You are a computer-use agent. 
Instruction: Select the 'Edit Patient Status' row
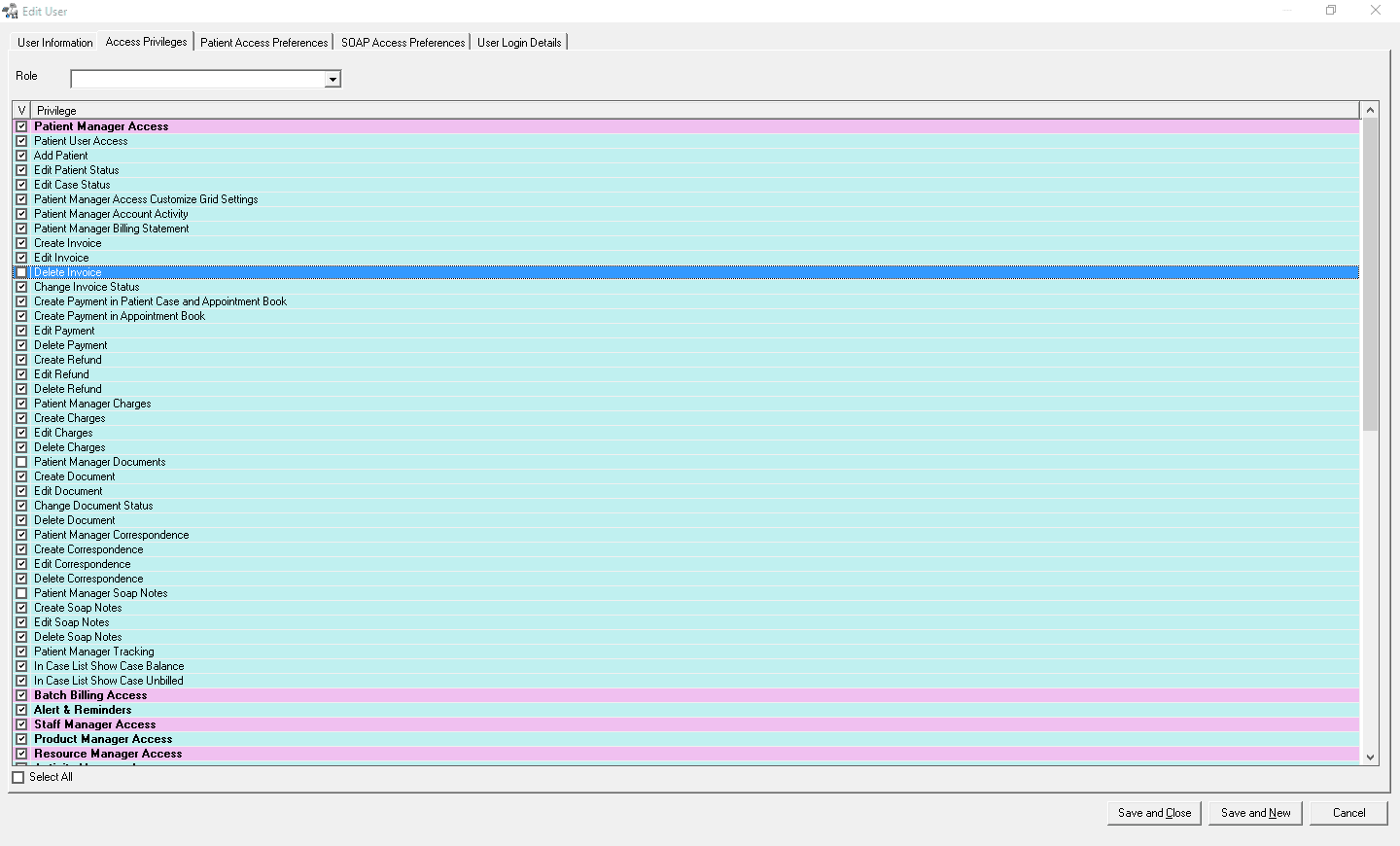click(685, 170)
